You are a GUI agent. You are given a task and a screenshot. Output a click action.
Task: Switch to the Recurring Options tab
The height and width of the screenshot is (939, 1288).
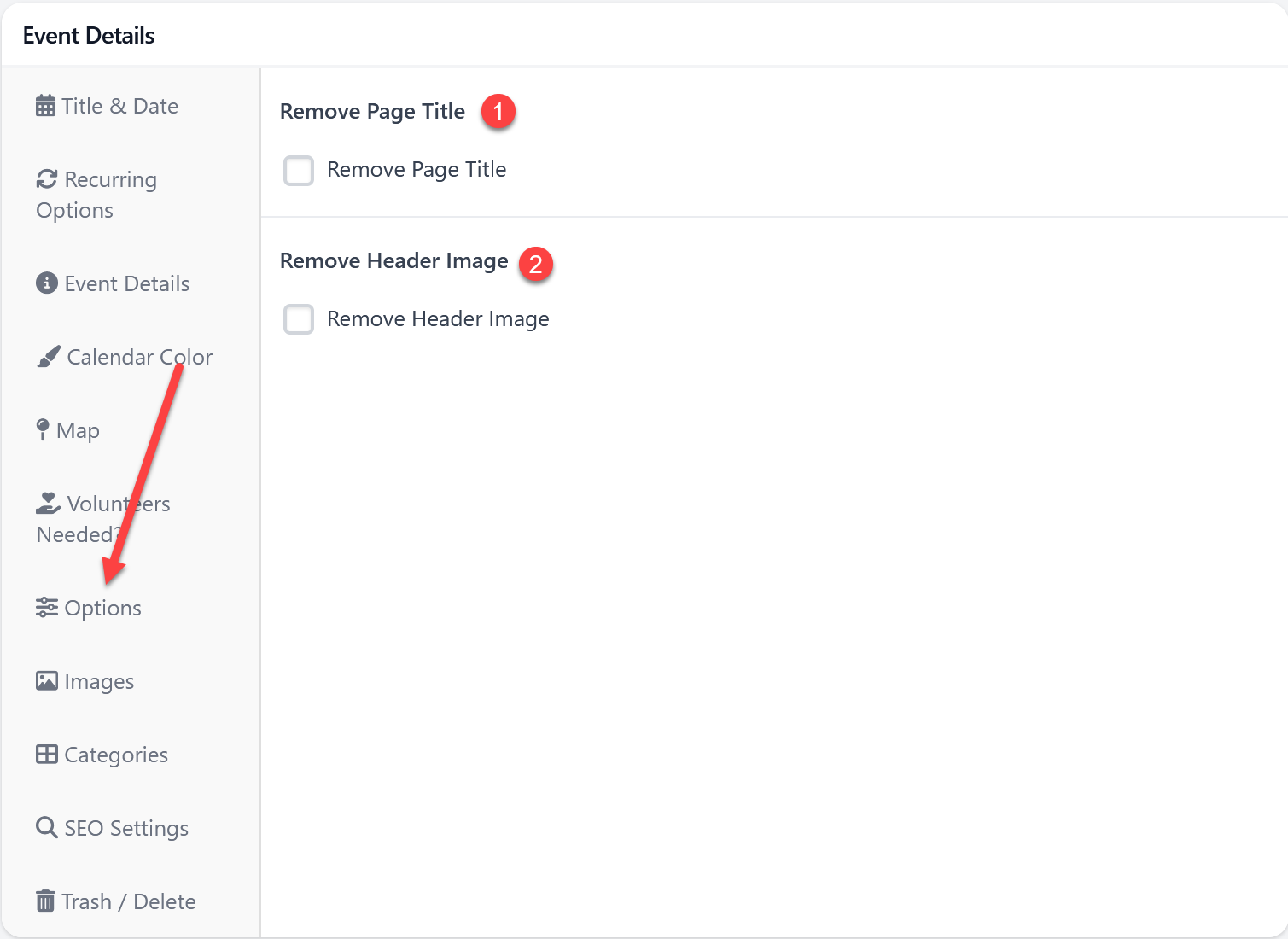[109, 180]
